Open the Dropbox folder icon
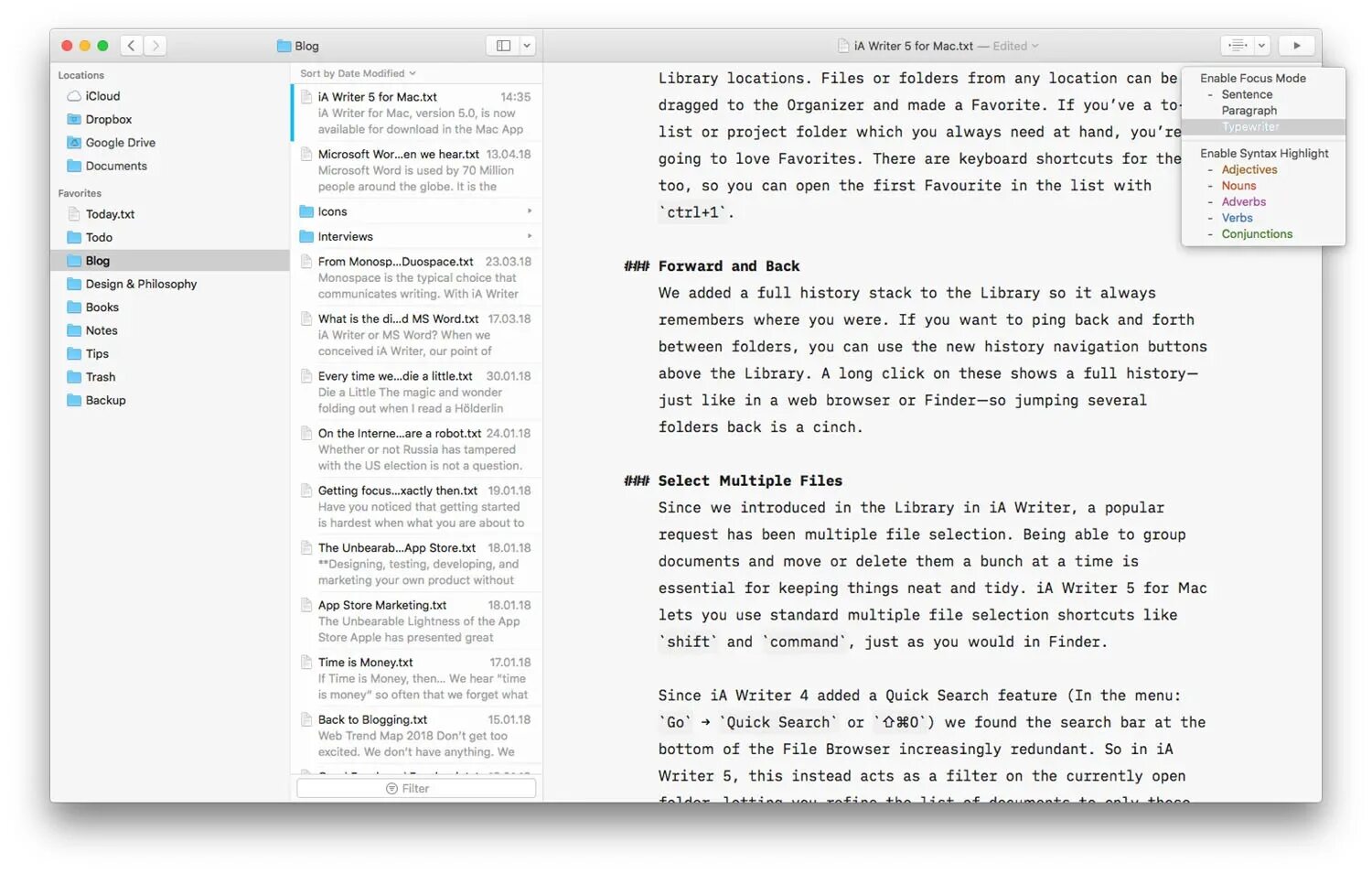Image resolution: width=1372 pixels, height=874 pixels. coord(74,119)
